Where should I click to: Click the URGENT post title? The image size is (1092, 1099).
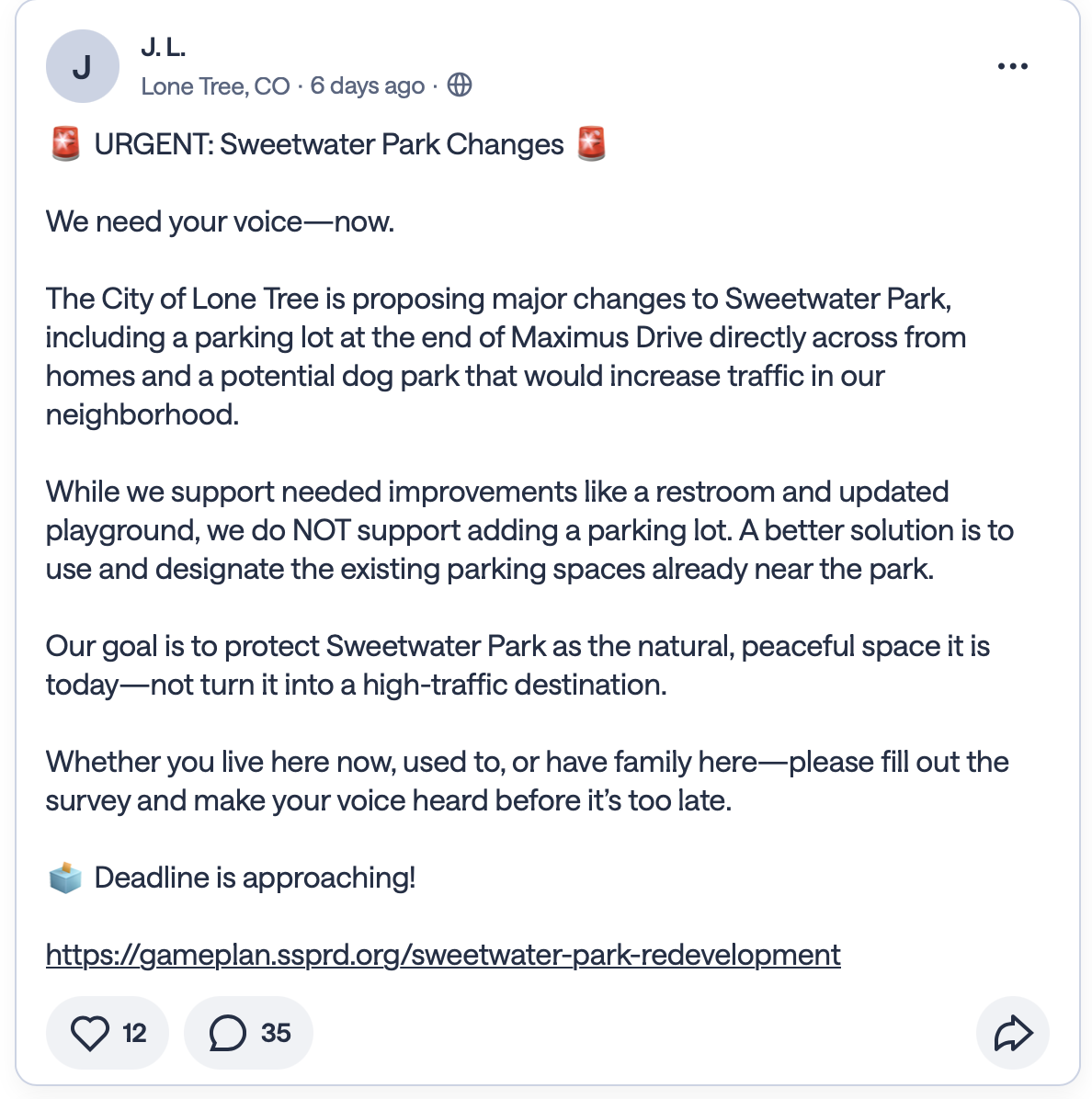[x=328, y=143]
